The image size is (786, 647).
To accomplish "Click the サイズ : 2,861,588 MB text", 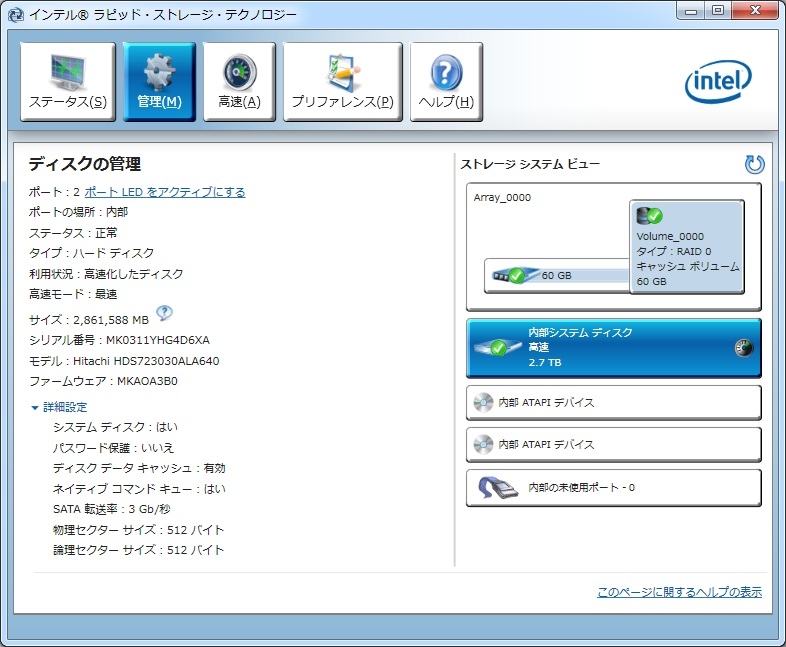I will (89, 320).
